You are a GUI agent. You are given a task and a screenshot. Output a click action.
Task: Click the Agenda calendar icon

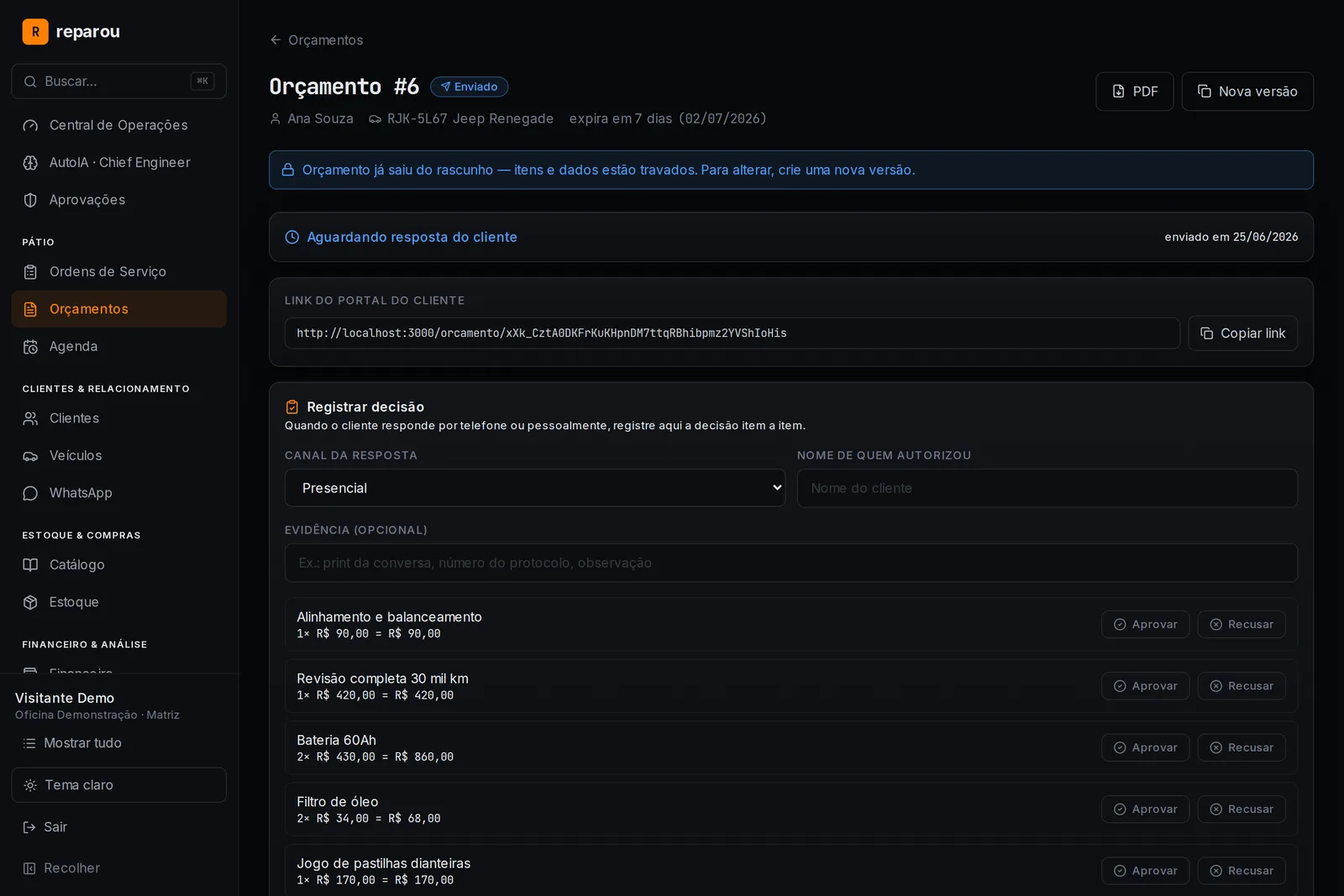point(30,347)
